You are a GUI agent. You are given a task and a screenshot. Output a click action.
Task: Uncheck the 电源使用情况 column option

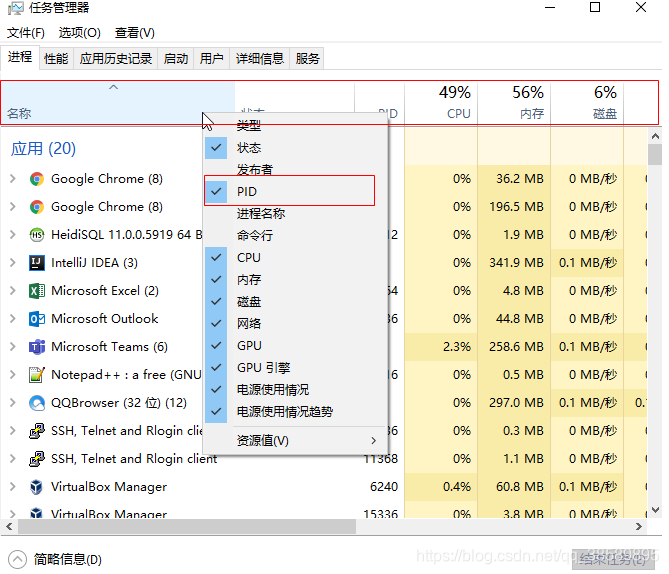296,390
